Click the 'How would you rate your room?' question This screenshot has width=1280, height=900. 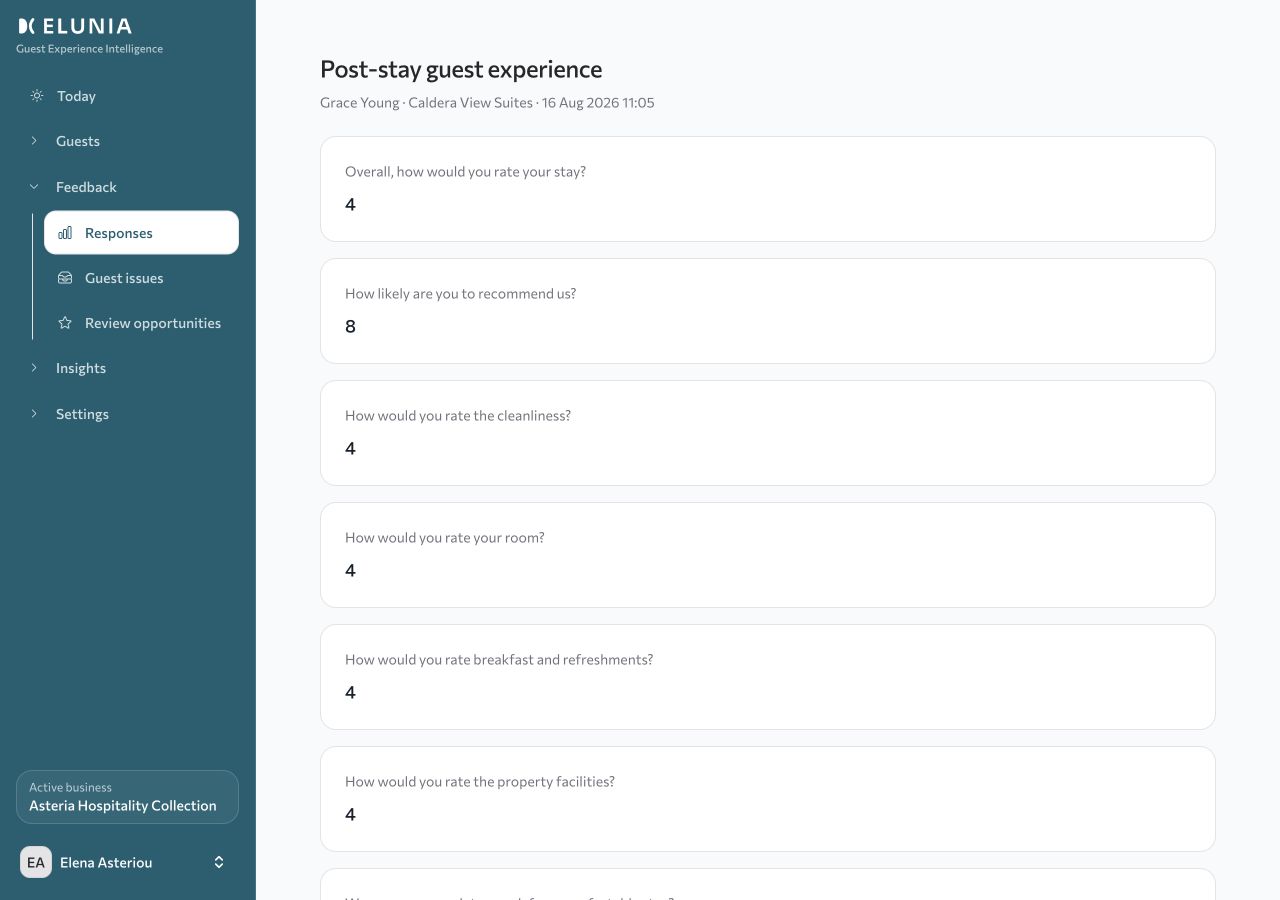(445, 537)
